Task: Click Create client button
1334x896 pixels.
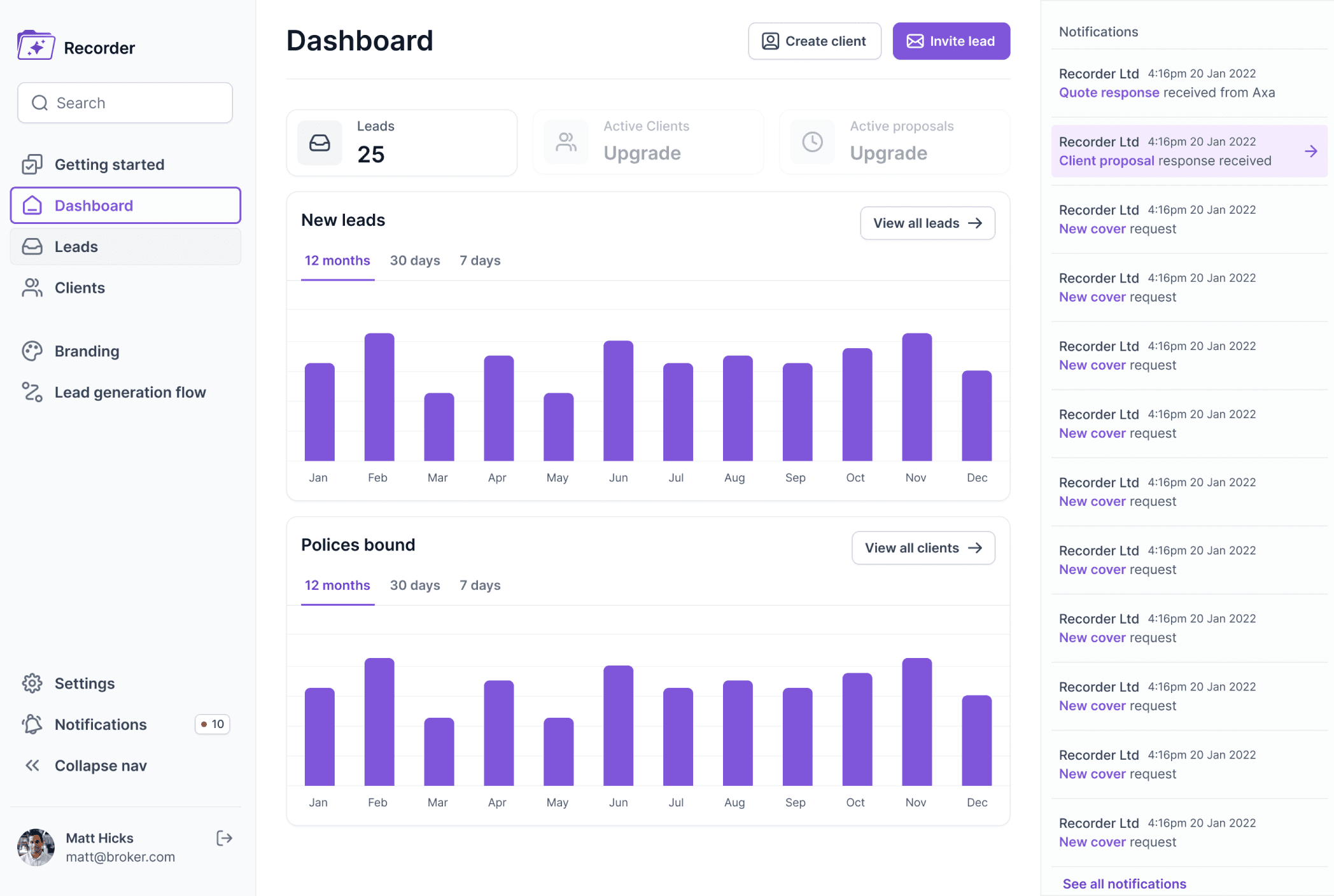Action: coord(814,41)
